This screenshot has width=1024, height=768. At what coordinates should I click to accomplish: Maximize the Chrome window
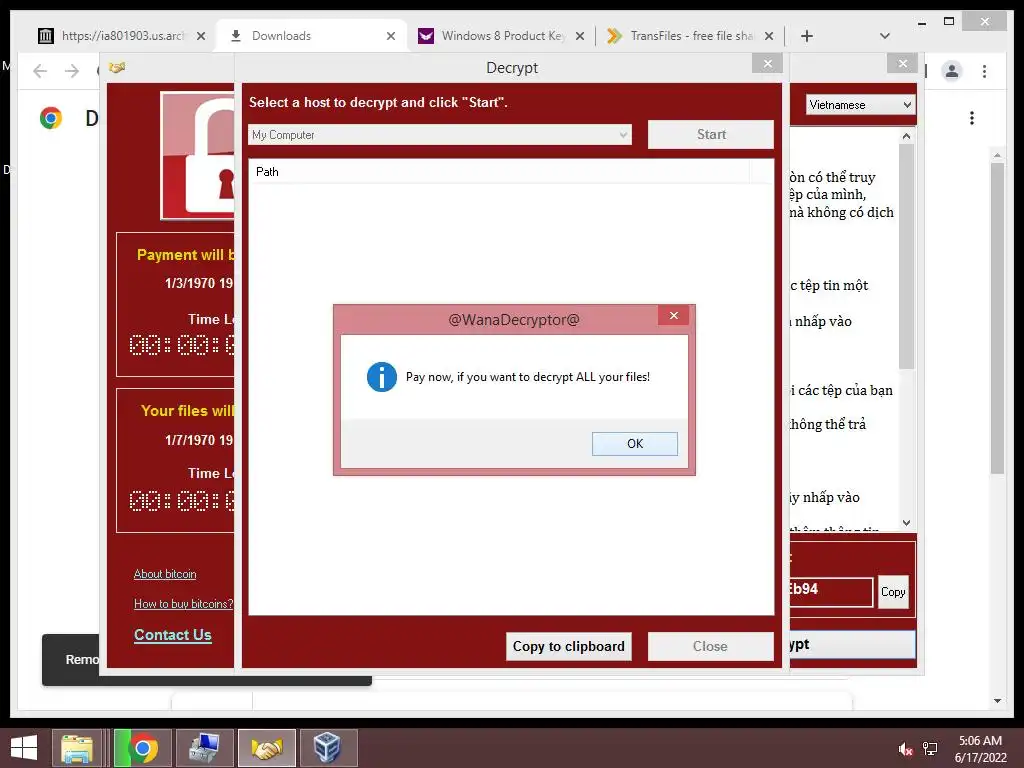[949, 22]
